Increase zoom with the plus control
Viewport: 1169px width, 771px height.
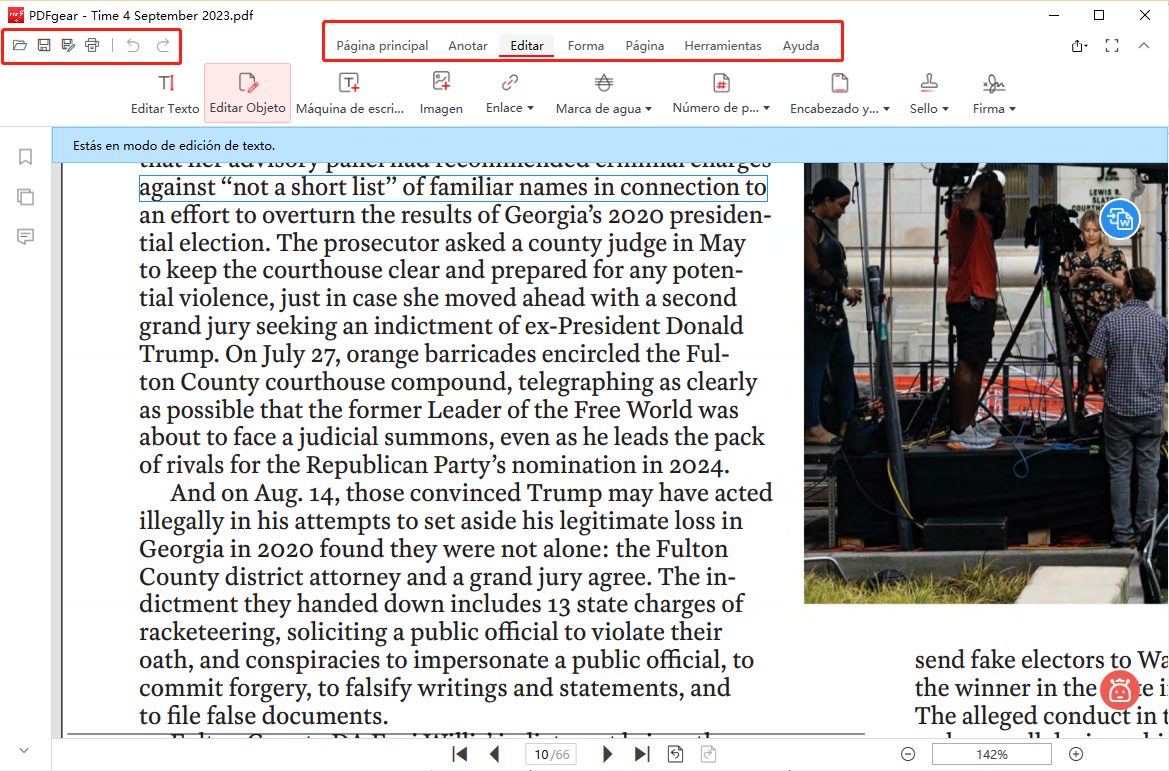(1076, 754)
